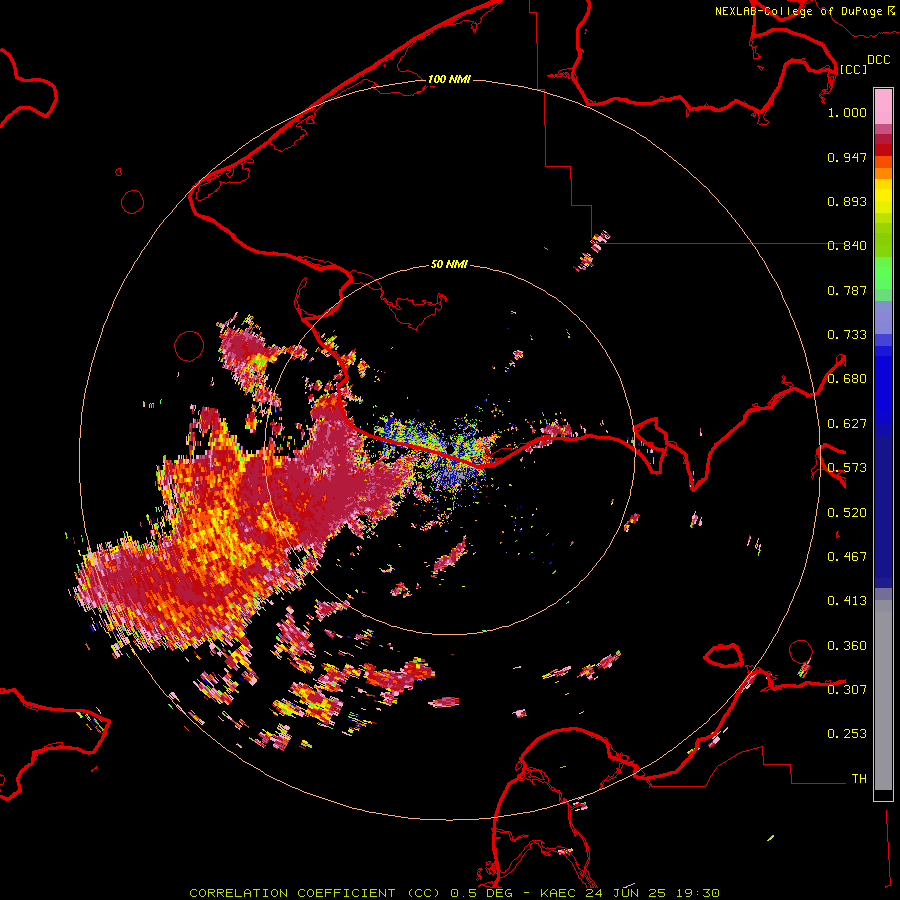Click the 0.840 color scale value
Image resolution: width=900 pixels, height=900 pixels.
point(847,246)
